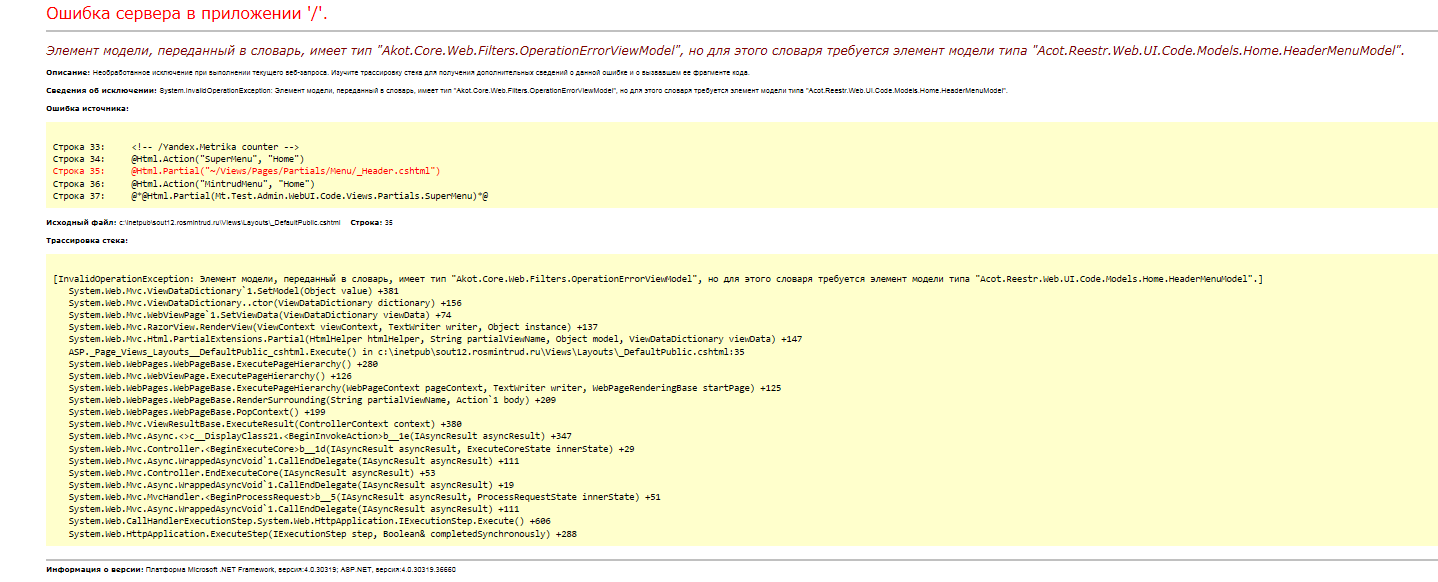Screen dimensions: 1438x582
Task: Click the 'Описание:' label
Action: pyautogui.click(x=66, y=73)
